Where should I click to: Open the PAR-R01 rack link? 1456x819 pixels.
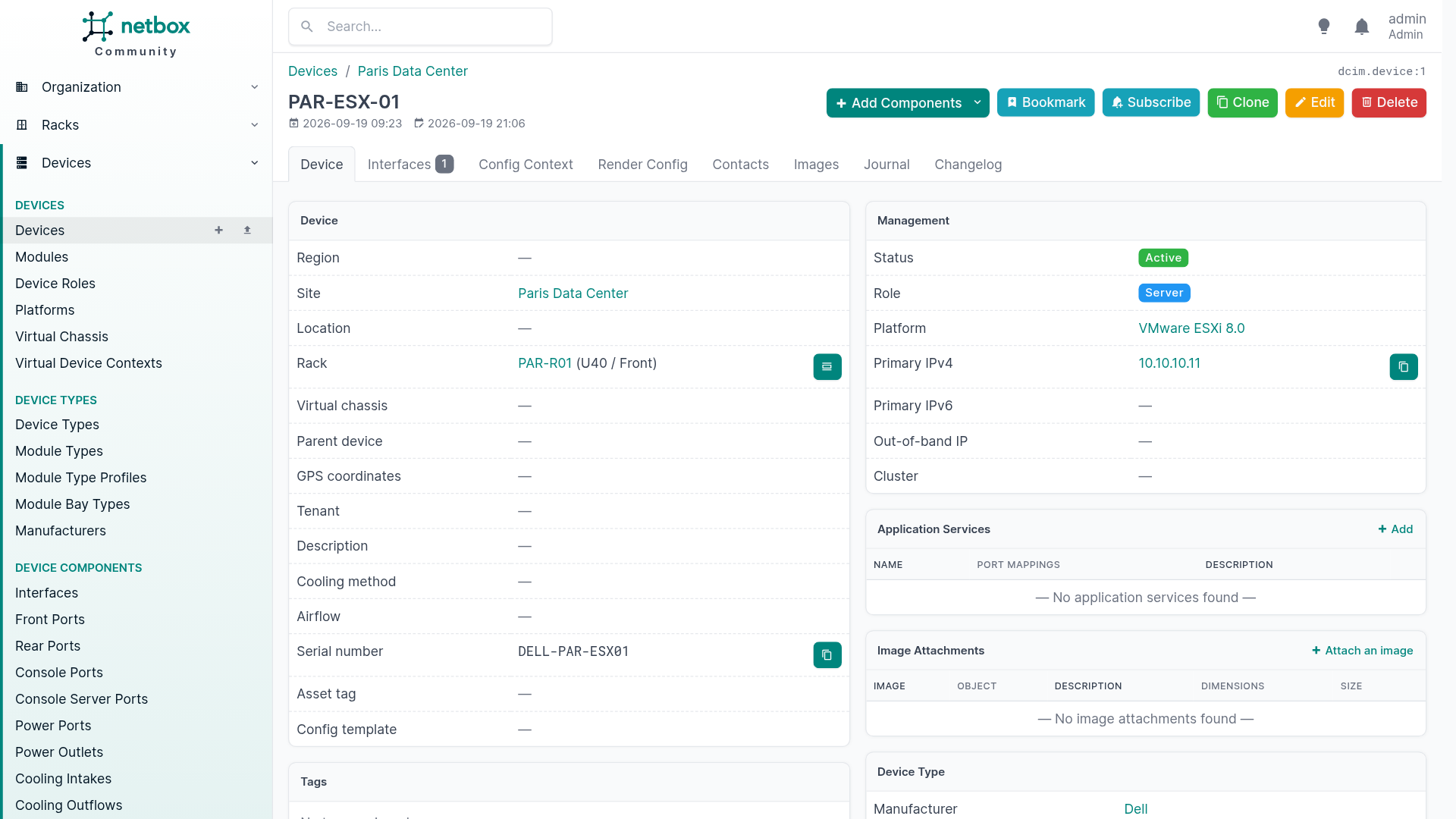click(544, 363)
